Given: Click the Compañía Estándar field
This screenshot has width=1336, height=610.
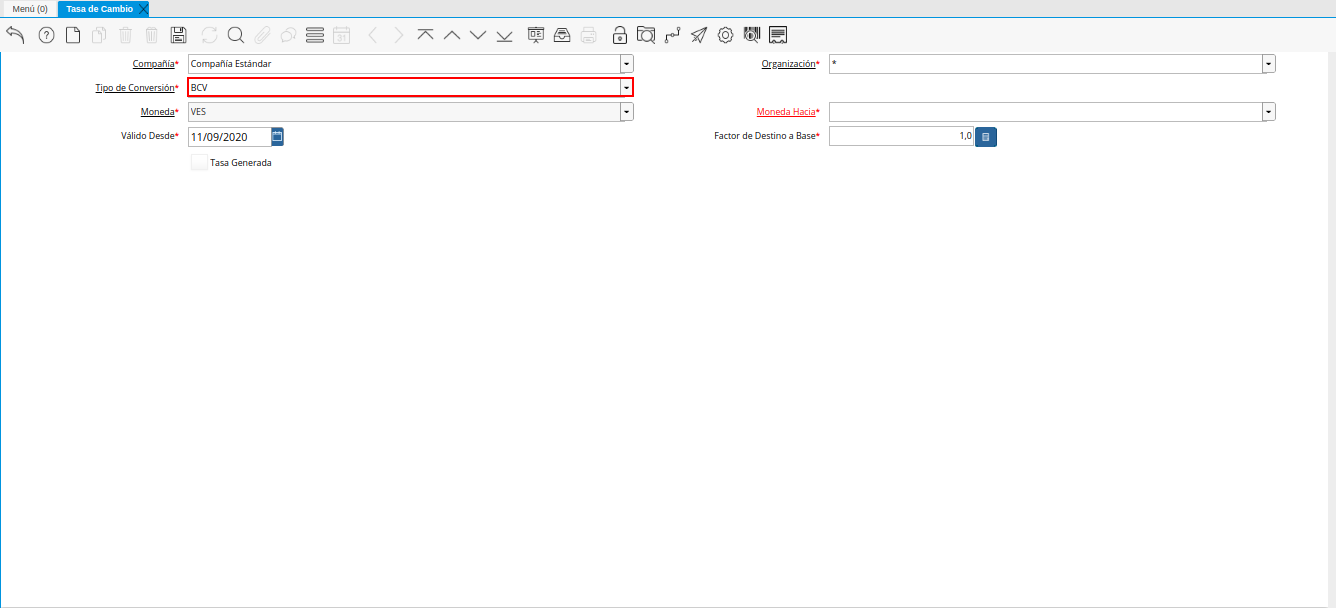Looking at the screenshot, I should coord(404,64).
